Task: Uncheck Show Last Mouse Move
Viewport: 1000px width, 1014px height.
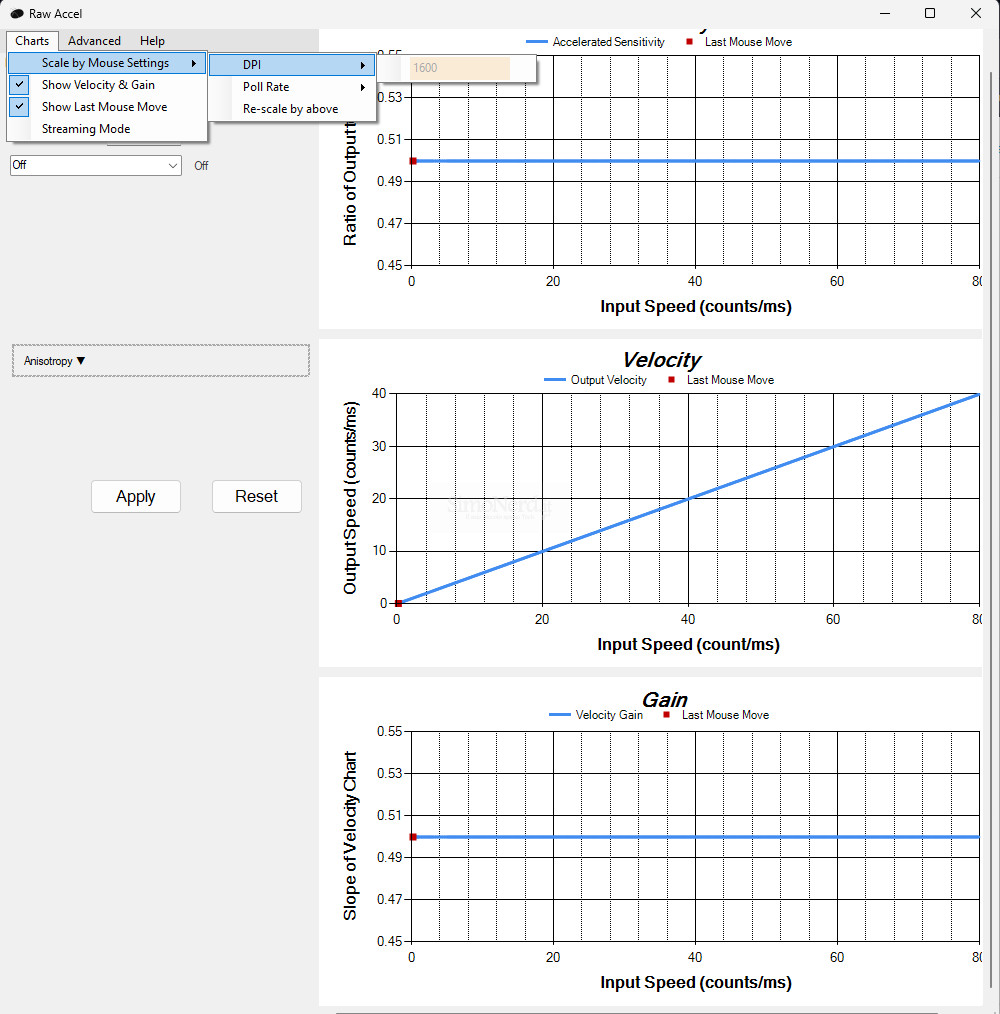Action: point(104,107)
